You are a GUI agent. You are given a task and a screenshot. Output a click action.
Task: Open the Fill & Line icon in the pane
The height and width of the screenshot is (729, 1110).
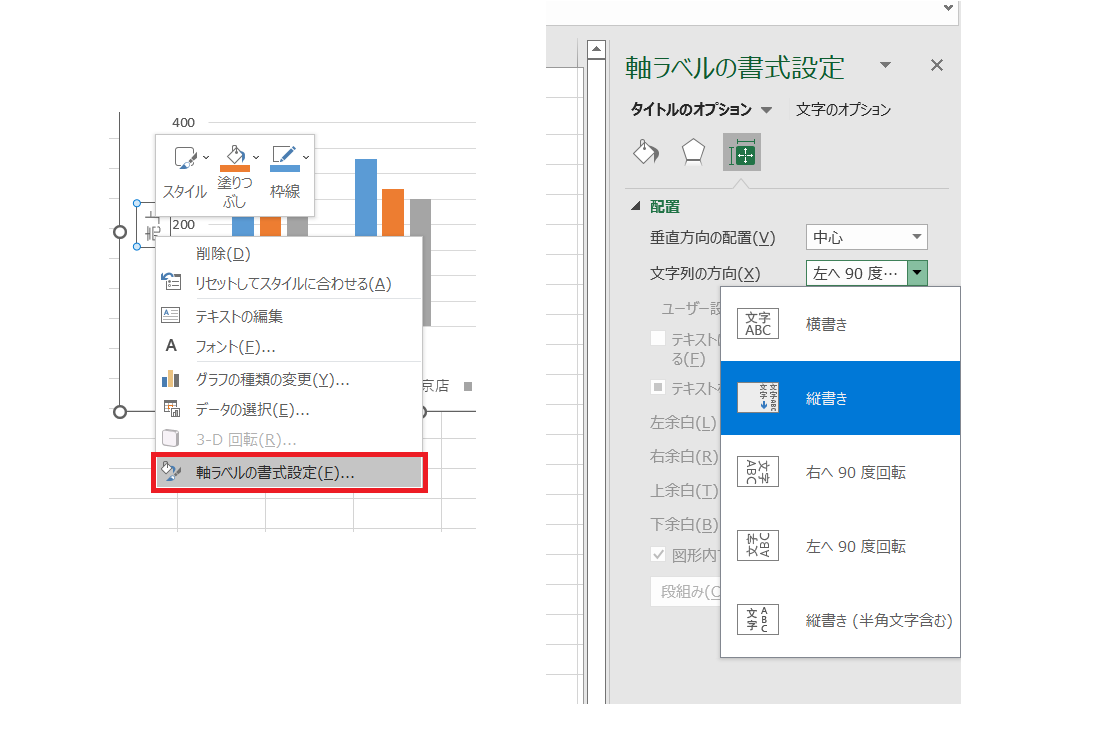pos(645,152)
